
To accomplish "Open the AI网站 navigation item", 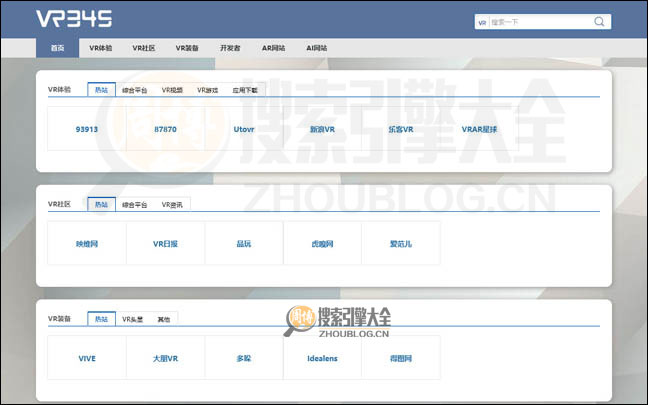I will click(x=317, y=48).
